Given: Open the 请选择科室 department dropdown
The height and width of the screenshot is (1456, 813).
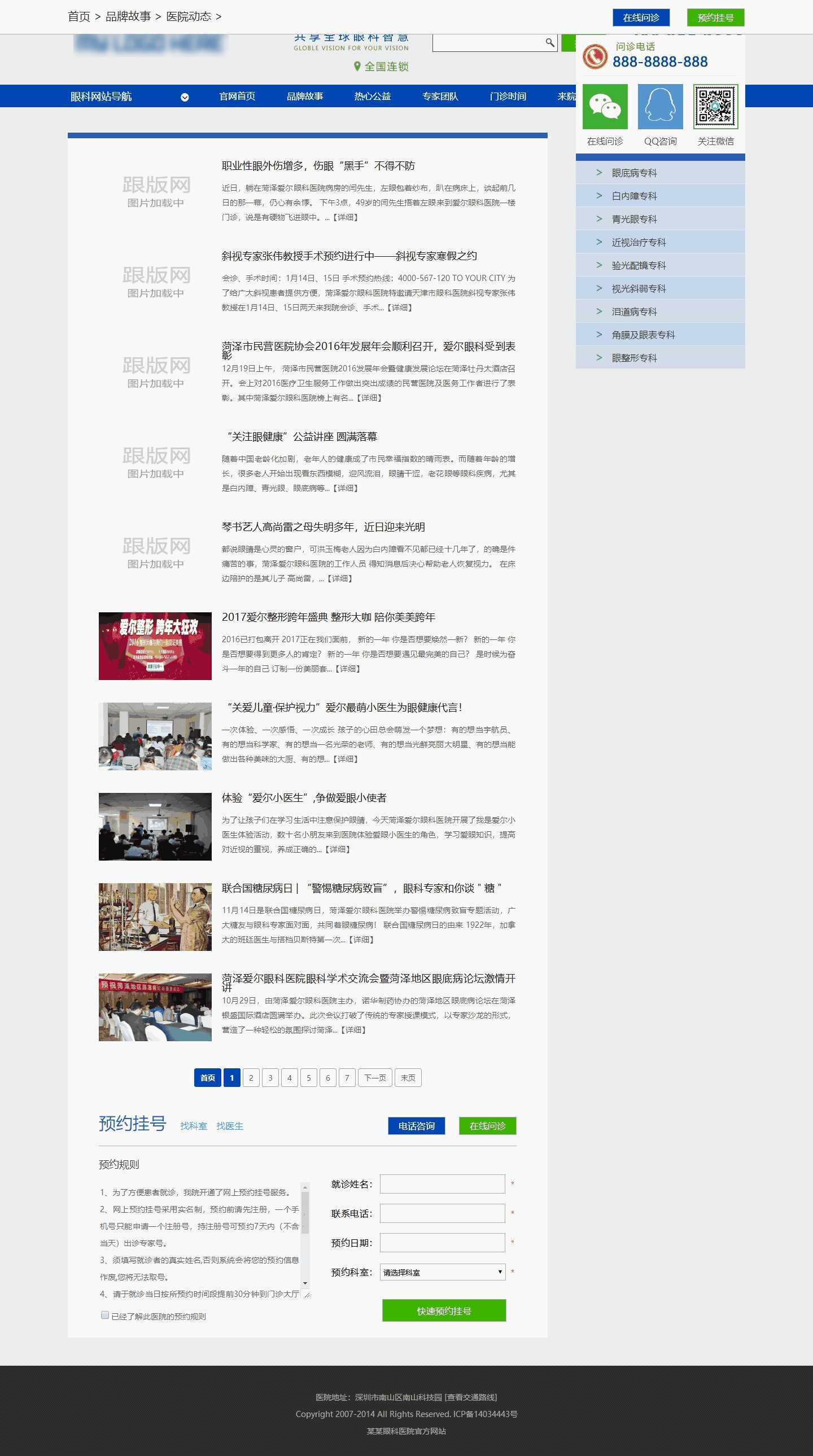Looking at the screenshot, I should pos(442,1271).
